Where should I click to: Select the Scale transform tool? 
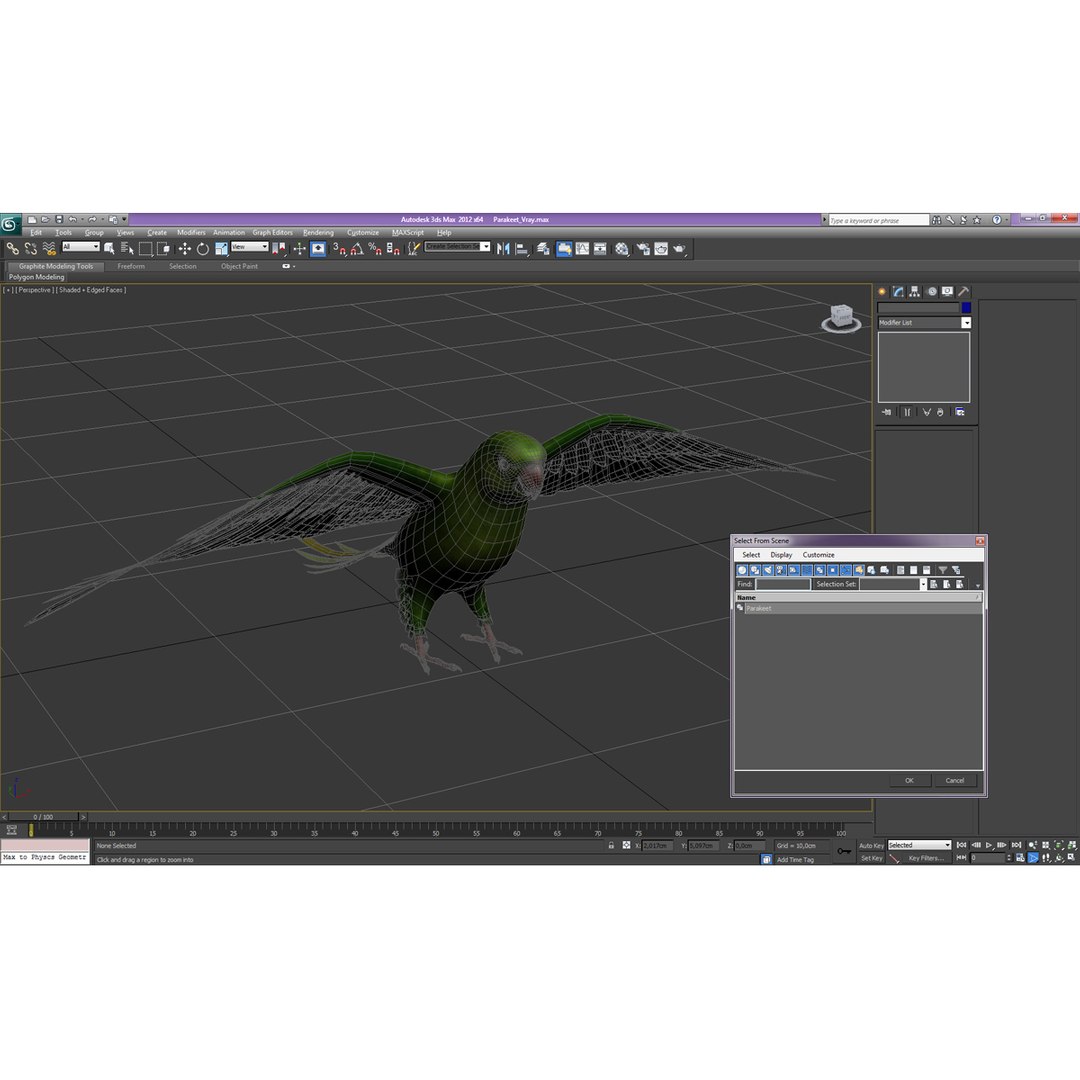tap(221, 249)
